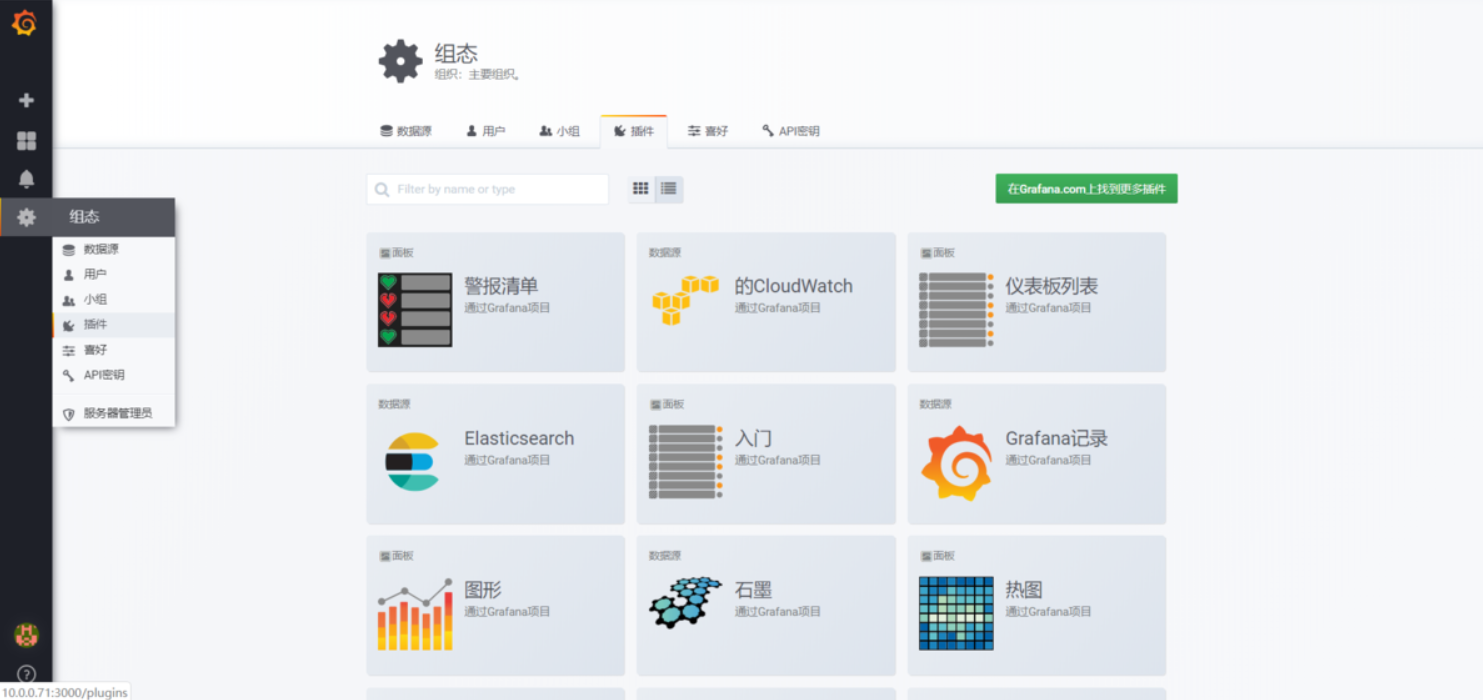The width and height of the screenshot is (1483, 700).
Task: Click the 入门 plugin list icon
Action: [x=686, y=462]
